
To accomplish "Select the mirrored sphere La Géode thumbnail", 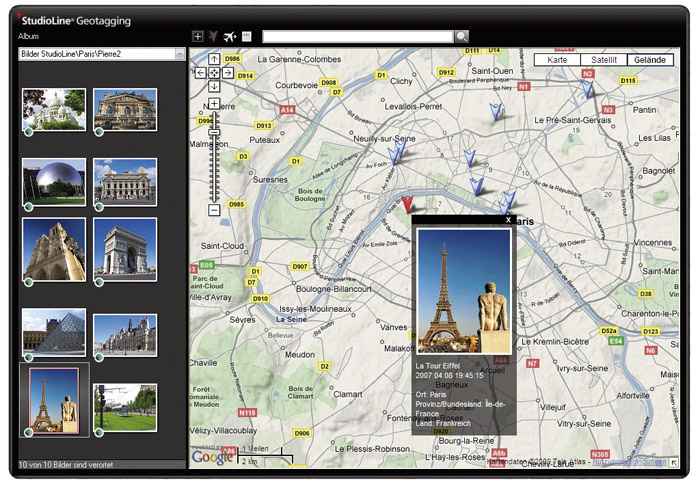I will pyautogui.click(x=54, y=182).
